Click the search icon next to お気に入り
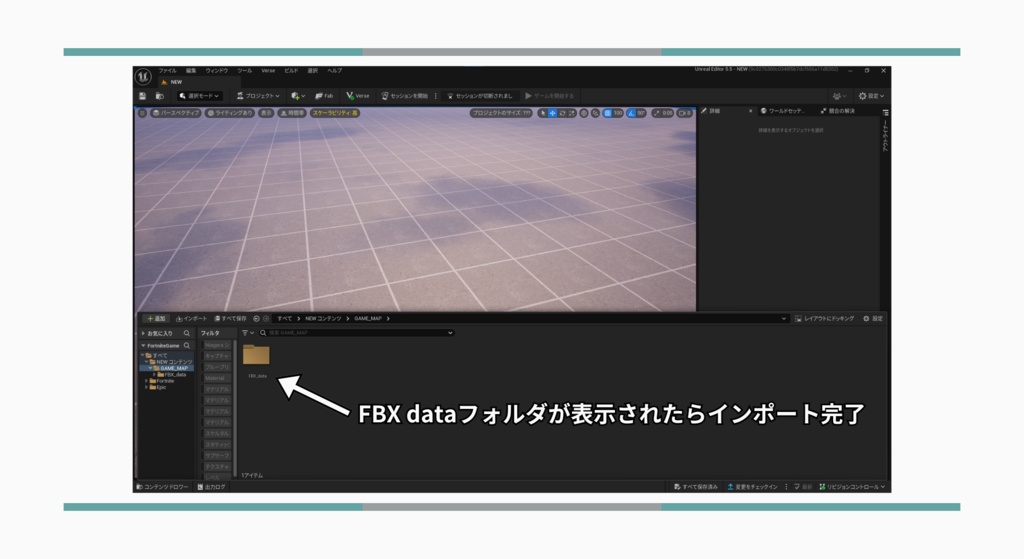The height and width of the screenshot is (559, 1024). click(187, 333)
